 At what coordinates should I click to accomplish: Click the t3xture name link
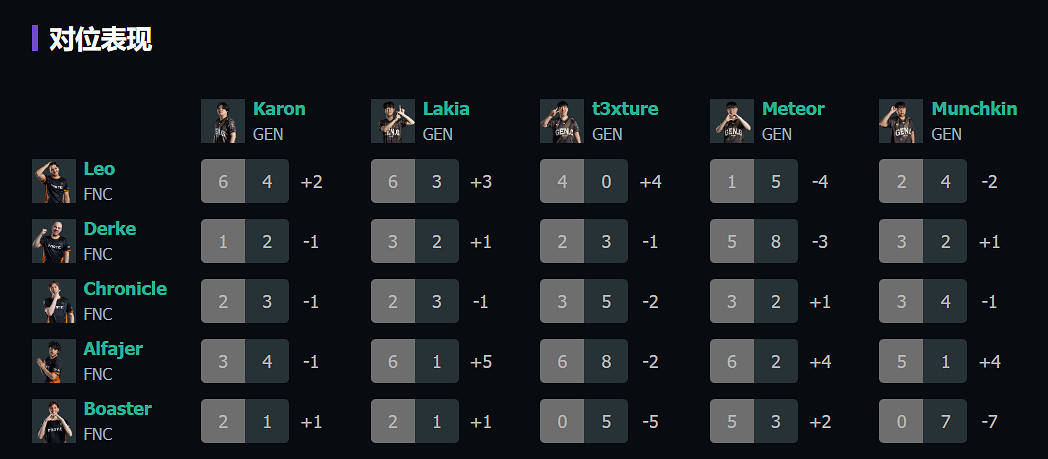625,109
